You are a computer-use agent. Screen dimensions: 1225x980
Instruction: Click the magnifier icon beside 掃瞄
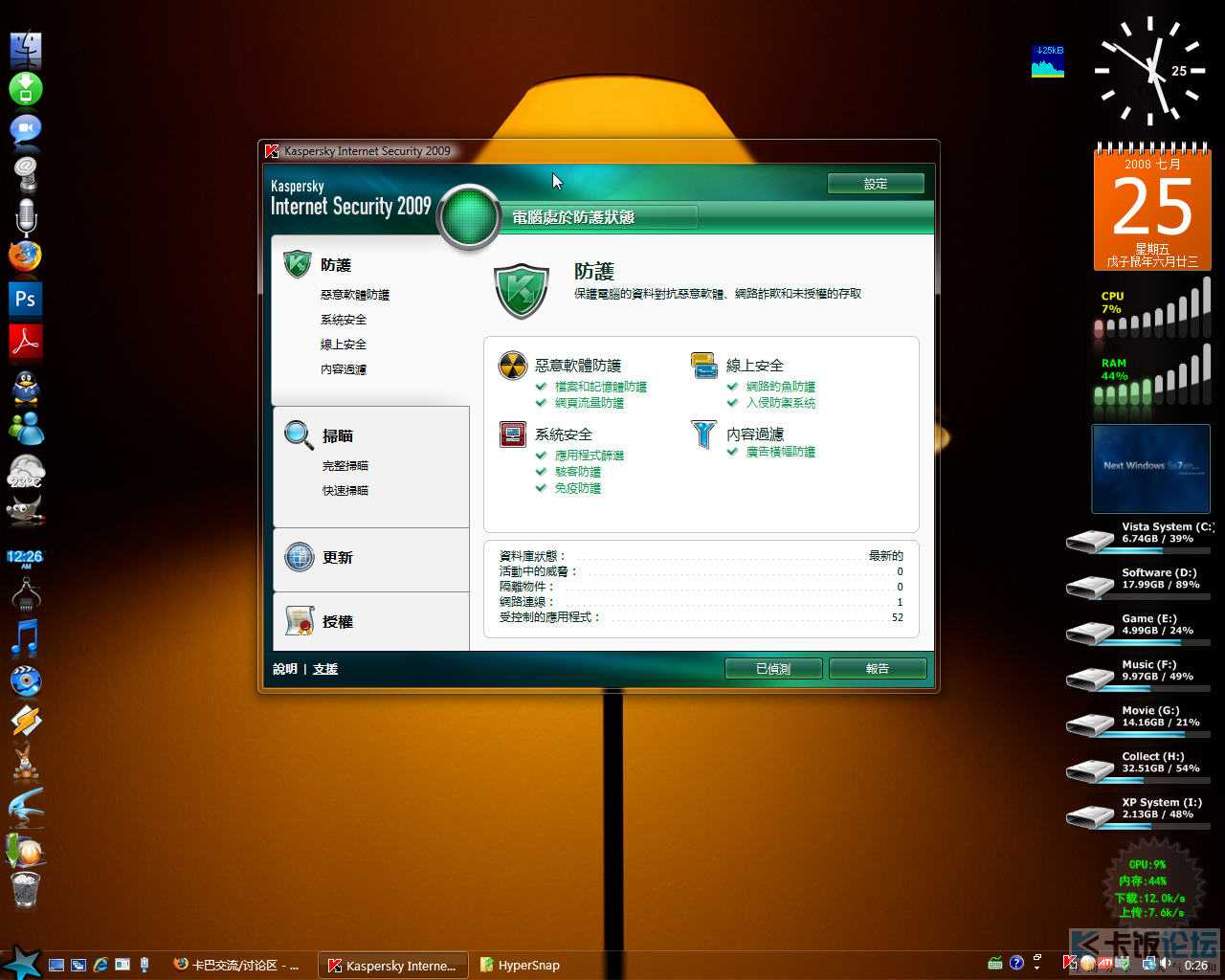click(x=300, y=435)
